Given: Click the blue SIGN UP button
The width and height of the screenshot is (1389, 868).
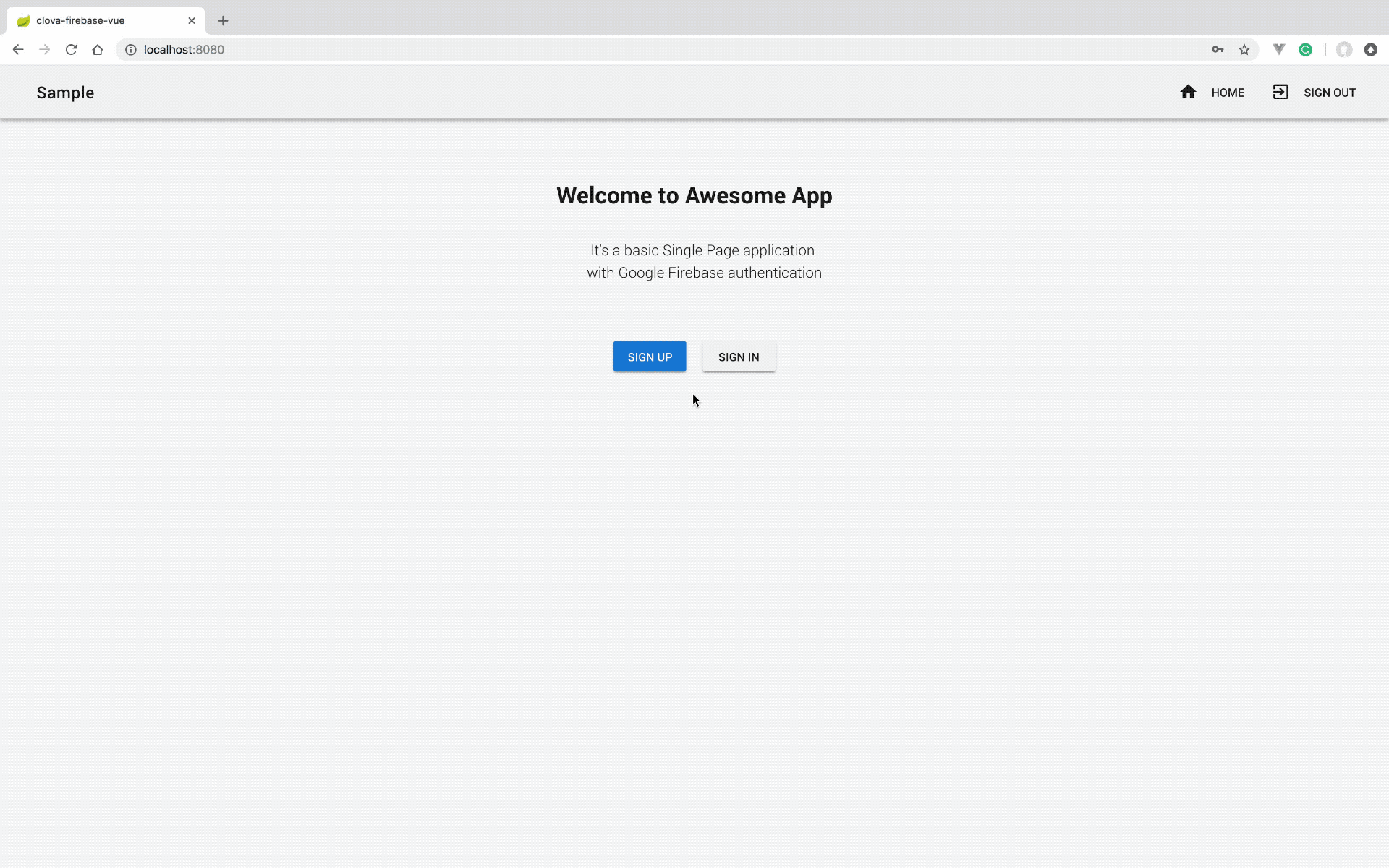Looking at the screenshot, I should [650, 357].
